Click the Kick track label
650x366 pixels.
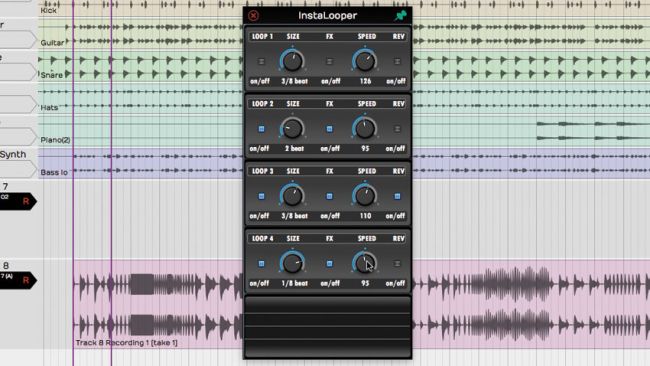coord(49,10)
